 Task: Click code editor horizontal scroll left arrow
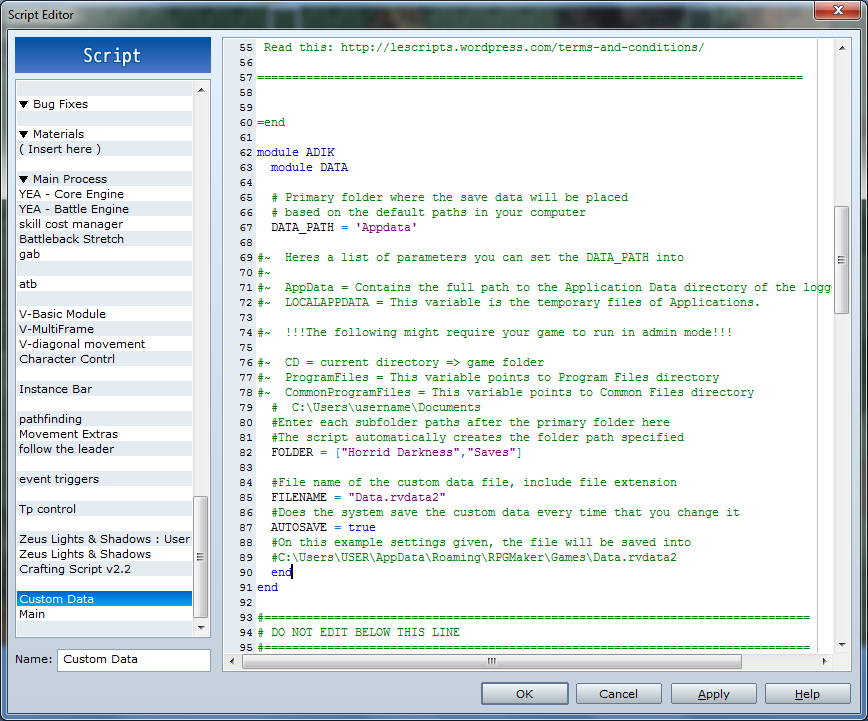(x=232, y=661)
